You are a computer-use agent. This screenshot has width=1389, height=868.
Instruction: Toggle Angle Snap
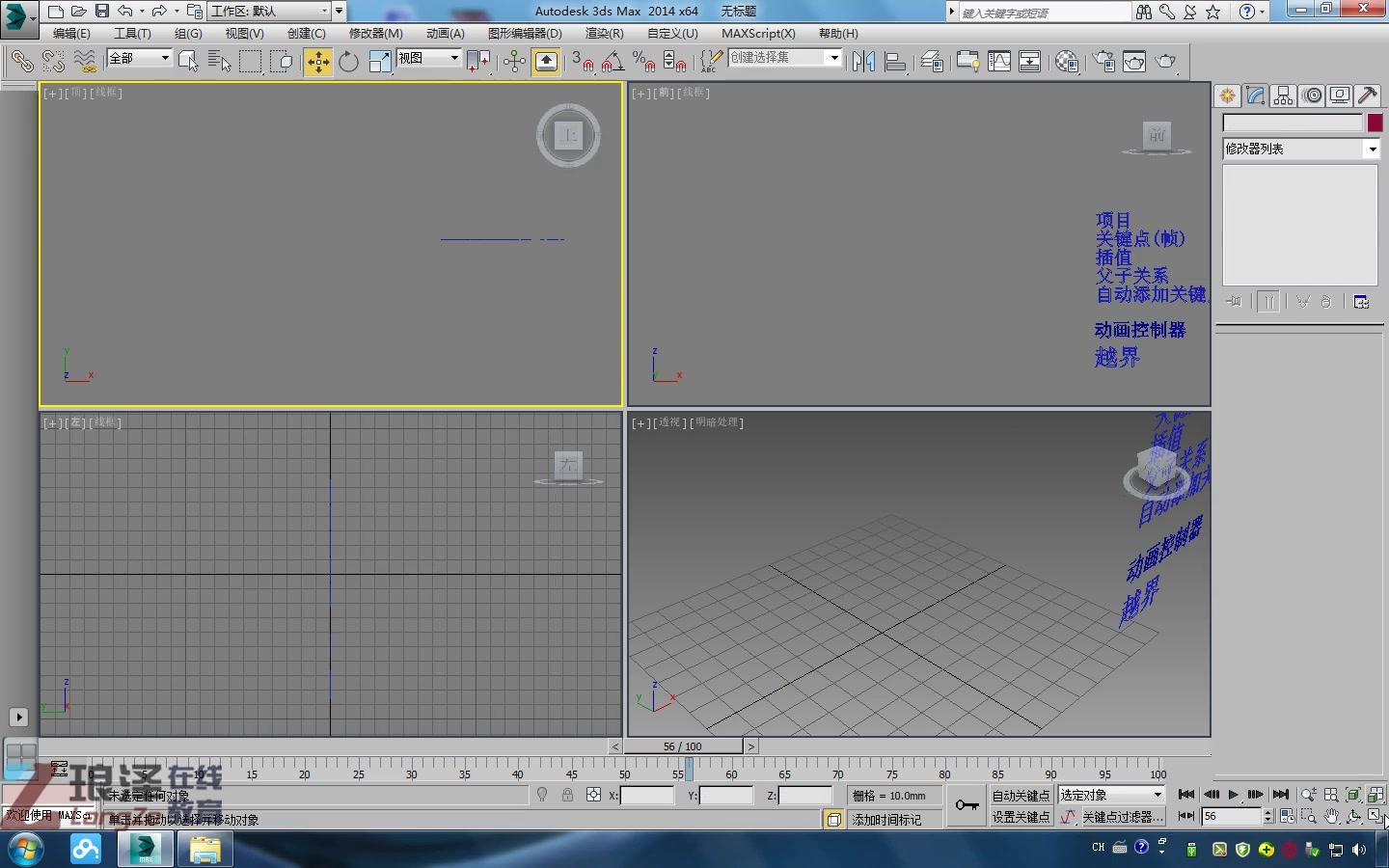pos(613,62)
